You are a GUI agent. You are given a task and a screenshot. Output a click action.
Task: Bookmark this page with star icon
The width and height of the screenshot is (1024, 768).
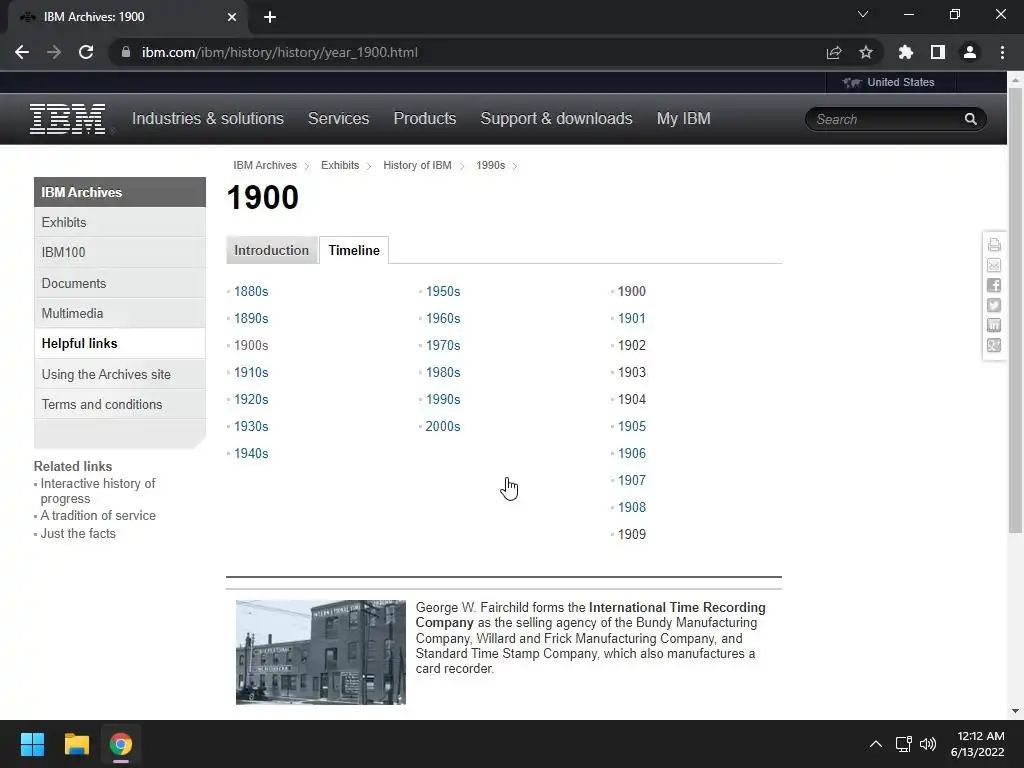(x=866, y=52)
